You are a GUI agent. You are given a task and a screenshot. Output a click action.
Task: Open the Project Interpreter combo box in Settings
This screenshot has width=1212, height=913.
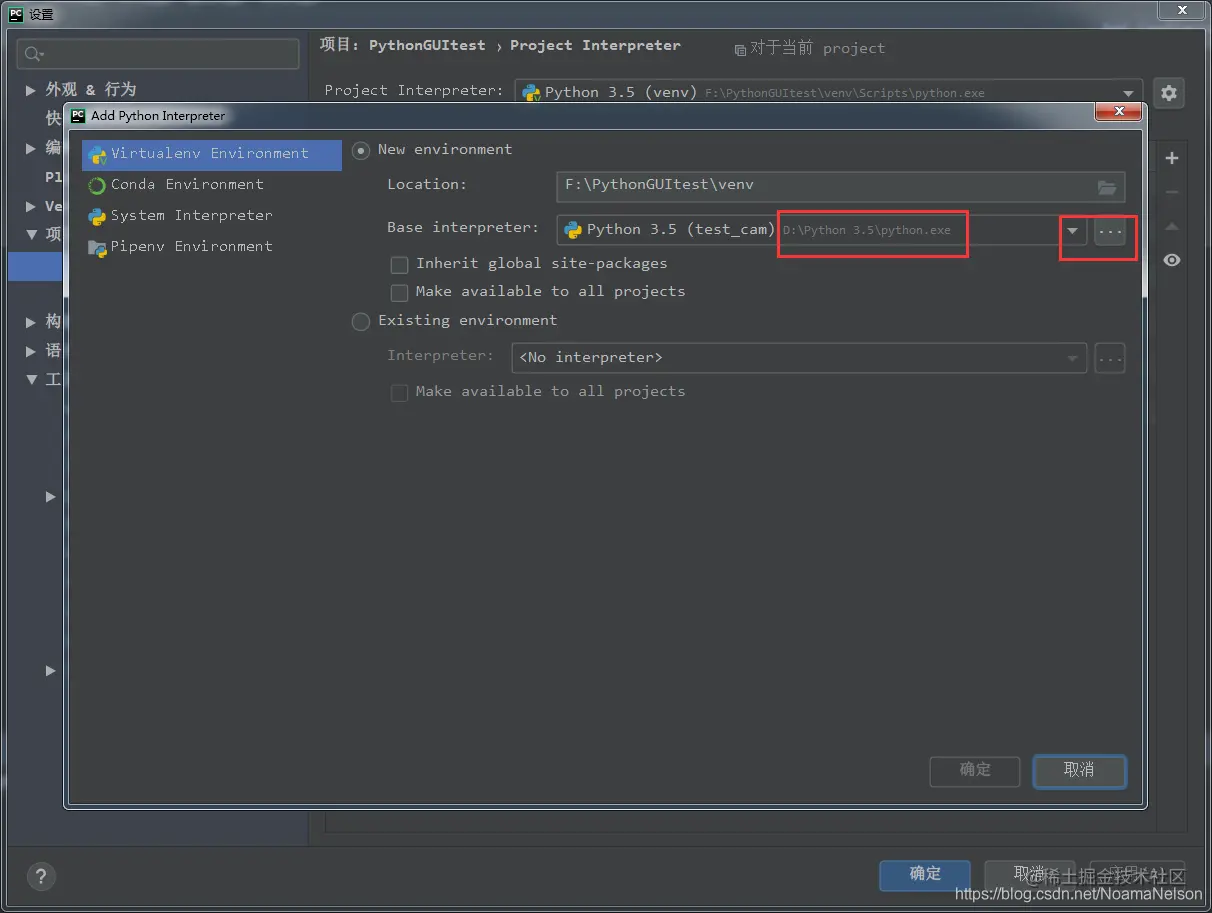829,92
